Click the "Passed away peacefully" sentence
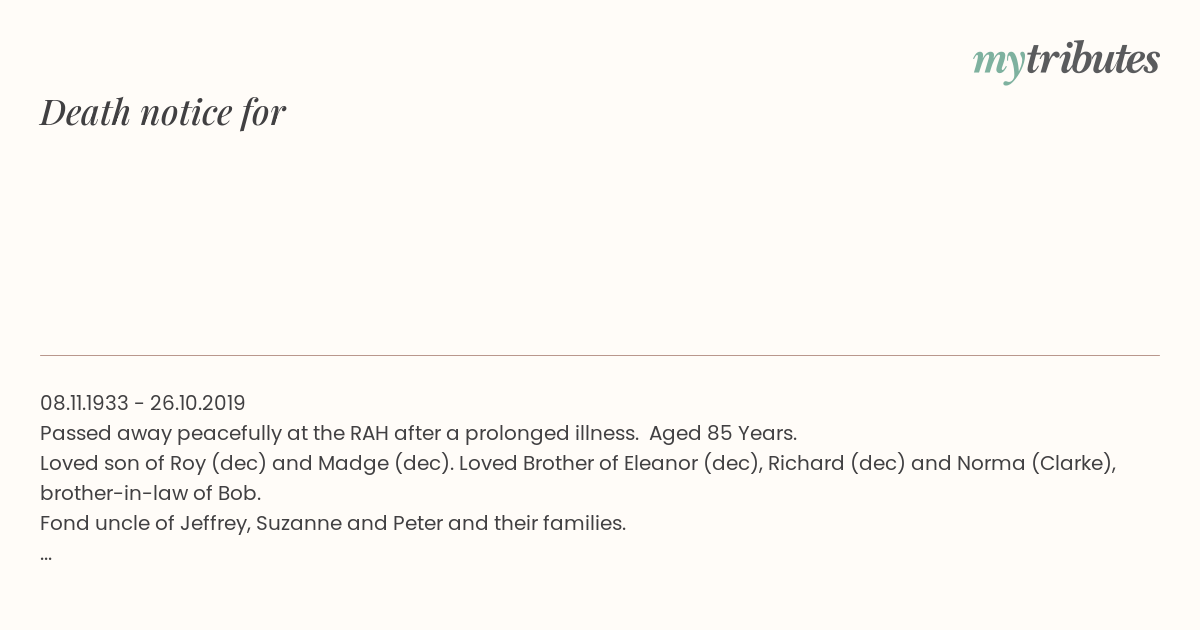The width and height of the screenshot is (1200, 630). pyautogui.click(x=339, y=434)
